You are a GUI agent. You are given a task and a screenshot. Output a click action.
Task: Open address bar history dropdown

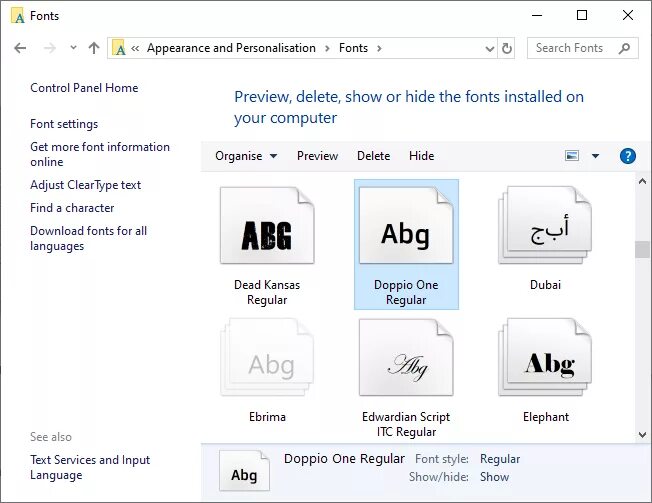coord(490,49)
